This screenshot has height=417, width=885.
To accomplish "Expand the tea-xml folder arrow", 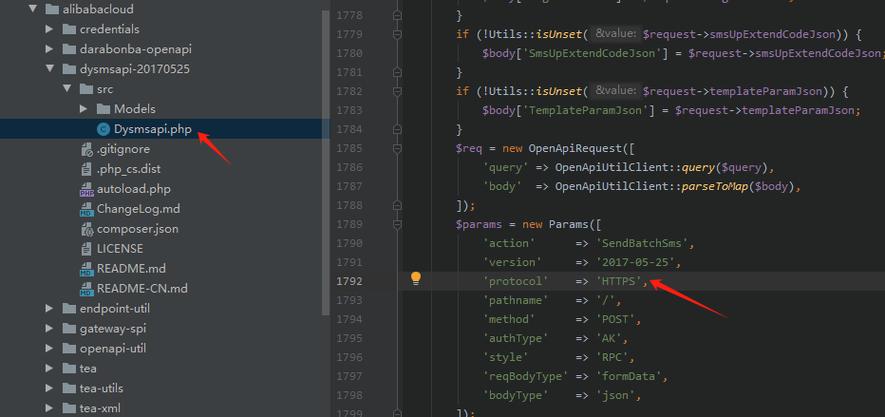I will click(50, 409).
